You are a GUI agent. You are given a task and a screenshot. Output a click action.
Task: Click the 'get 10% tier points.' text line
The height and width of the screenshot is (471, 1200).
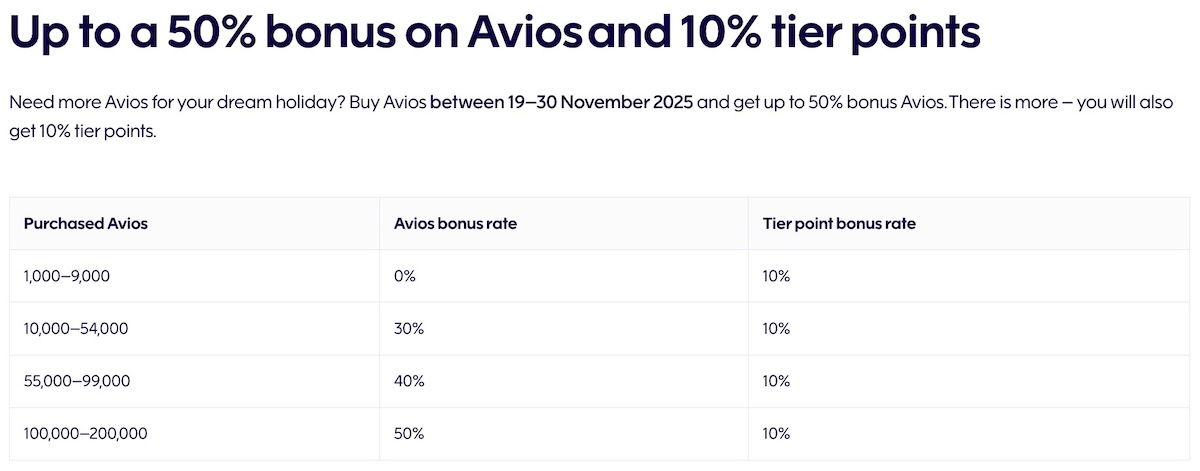82,133
